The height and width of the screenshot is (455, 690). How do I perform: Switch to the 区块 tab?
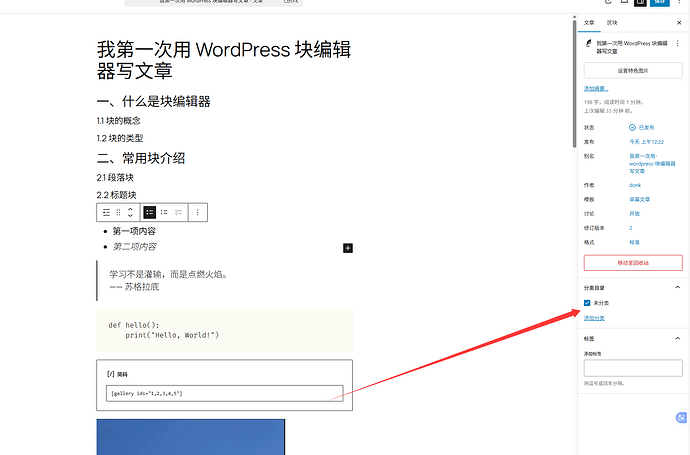(612, 23)
